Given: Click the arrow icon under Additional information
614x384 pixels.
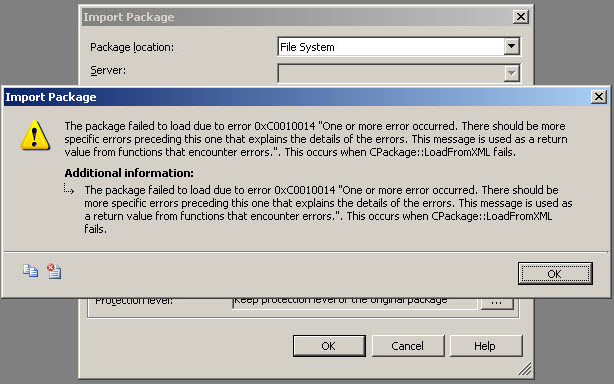Looking at the screenshot, I should [69, 189].
